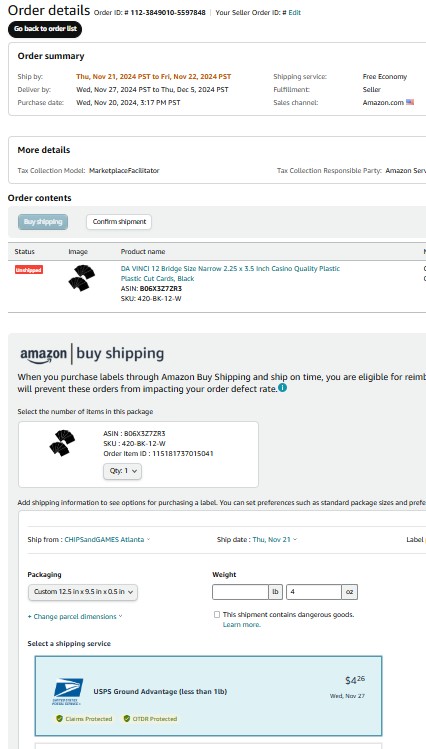Click the red Unshipped status badge
This screenshot has width=426, height=749.
29,270
